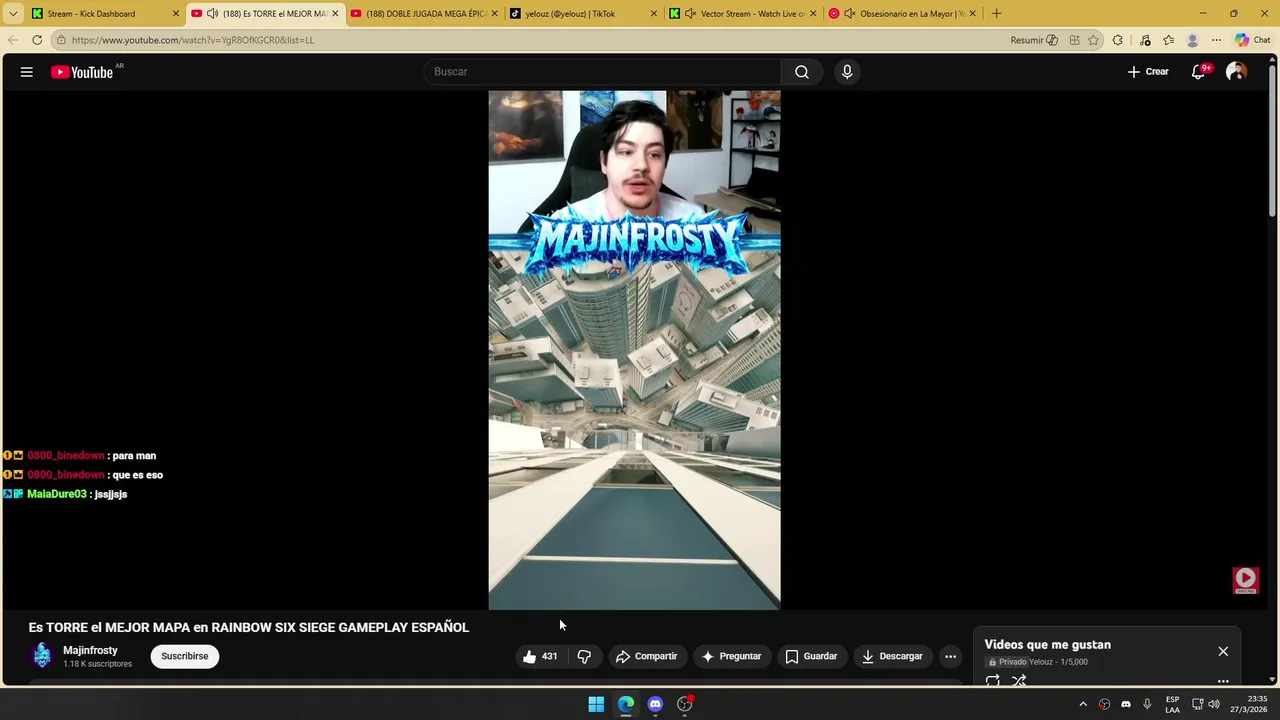View site information lock icon
1280x720 pixels.
tap(61, 40)
